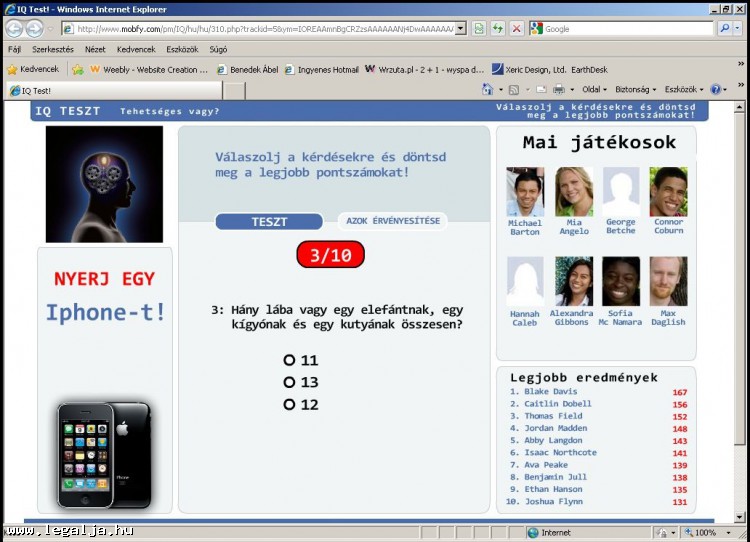Click the TESZT button
This screenshot has width=750, height=542.
coord(269,222)
